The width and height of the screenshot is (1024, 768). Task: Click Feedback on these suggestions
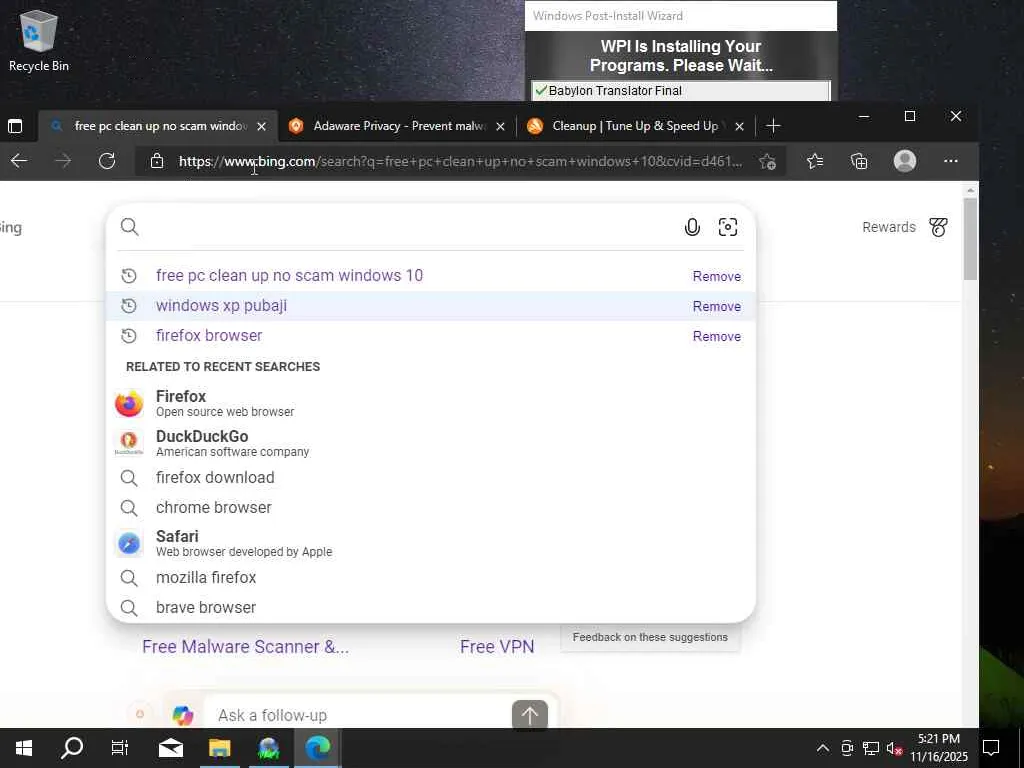(x=650, y=637)
